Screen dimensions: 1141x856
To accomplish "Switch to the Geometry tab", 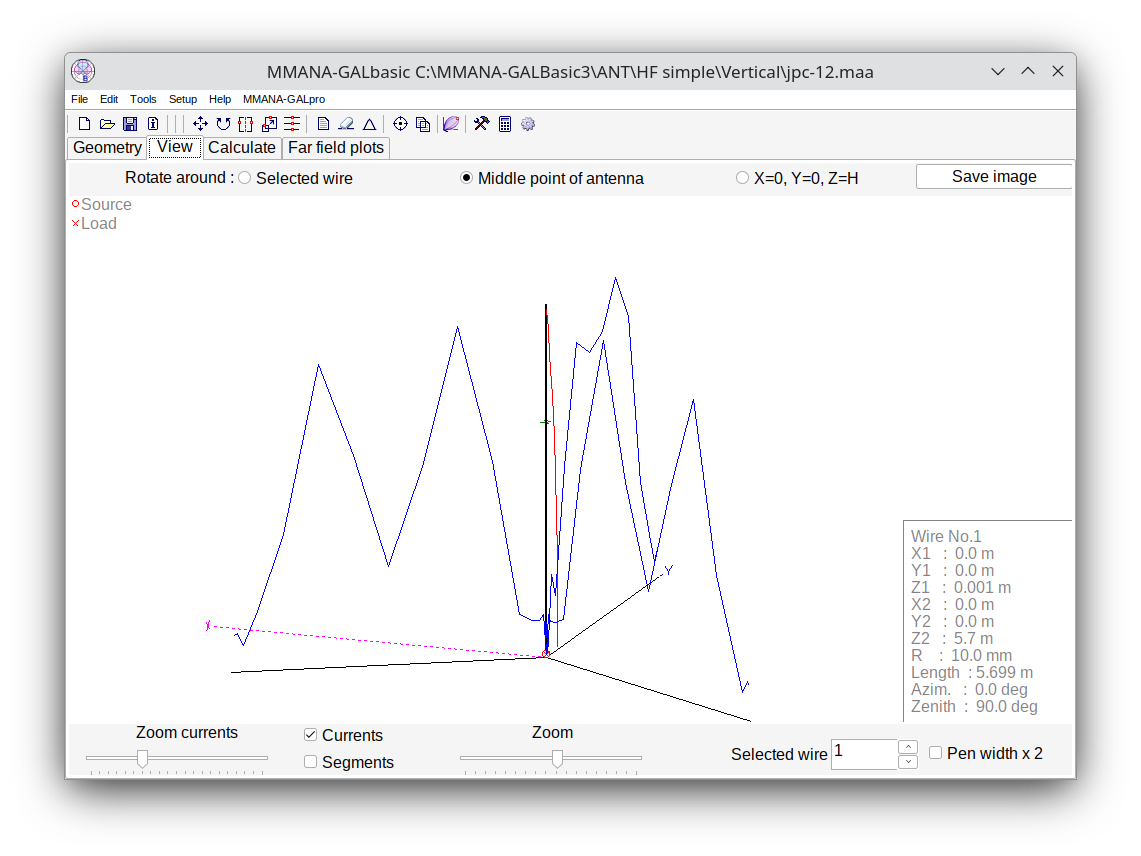I will [107, 148].
